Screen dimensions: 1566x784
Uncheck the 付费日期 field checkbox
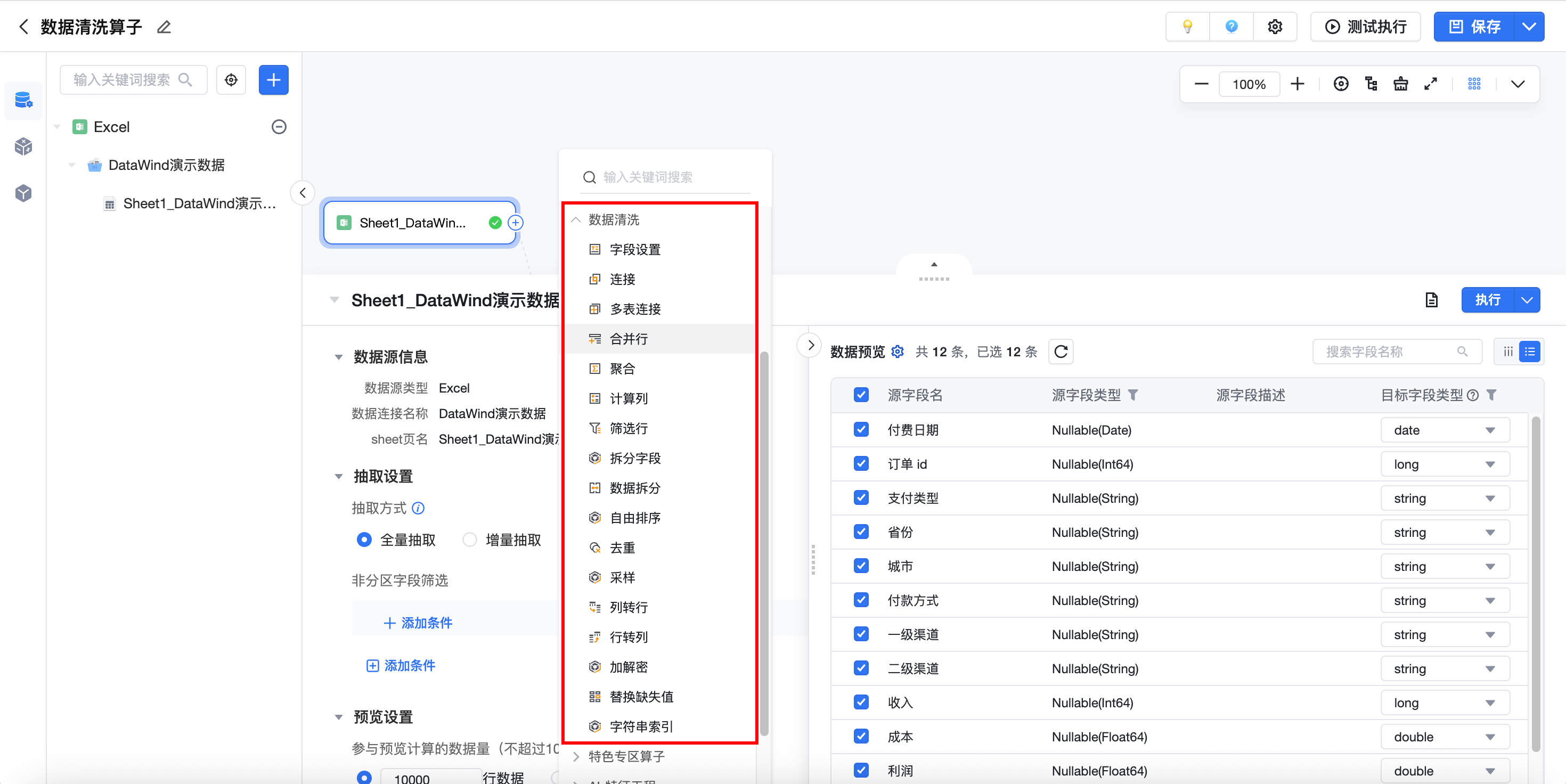[861, 430]
